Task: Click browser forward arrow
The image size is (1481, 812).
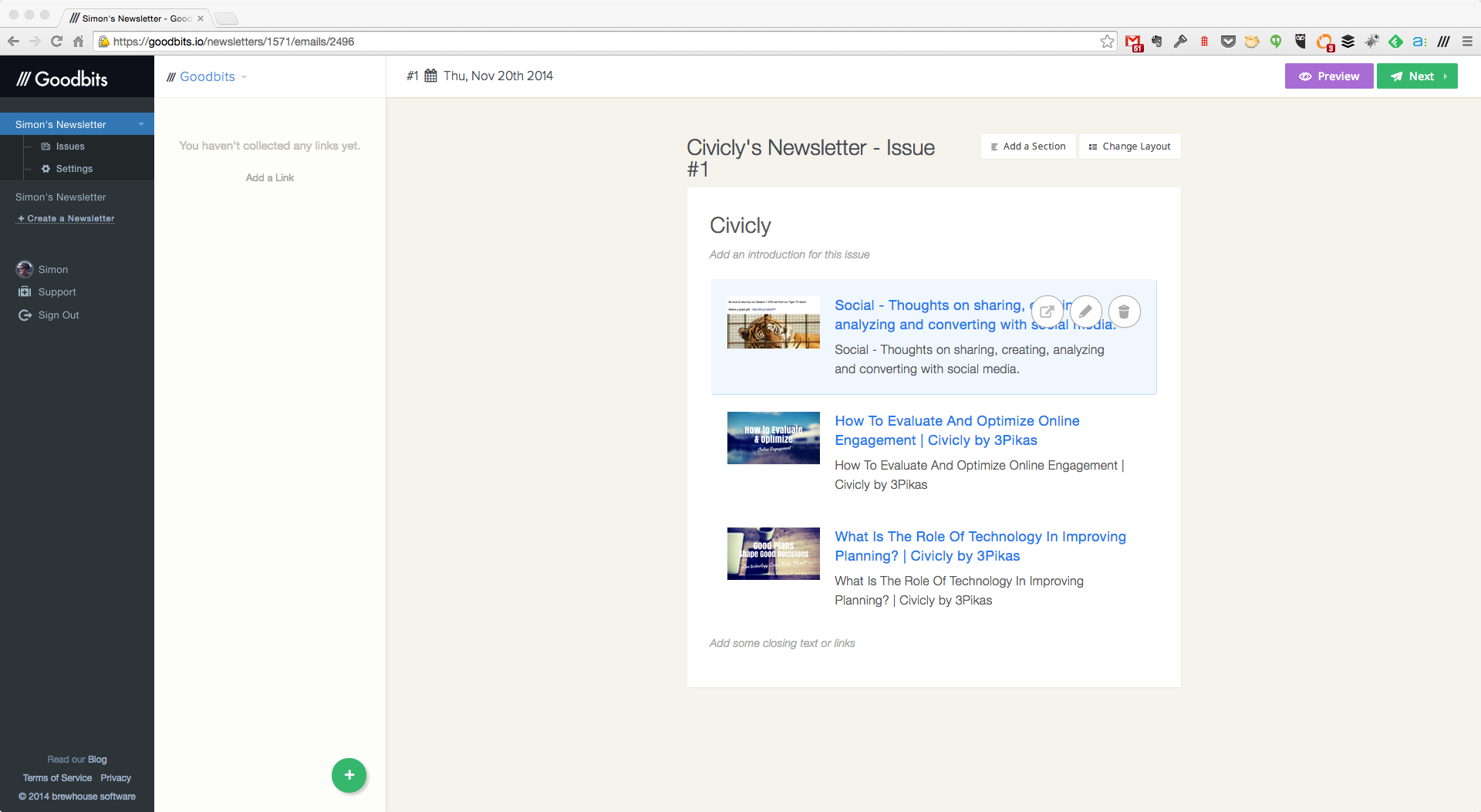Action: pyautogui.click(x=35, y=42)
